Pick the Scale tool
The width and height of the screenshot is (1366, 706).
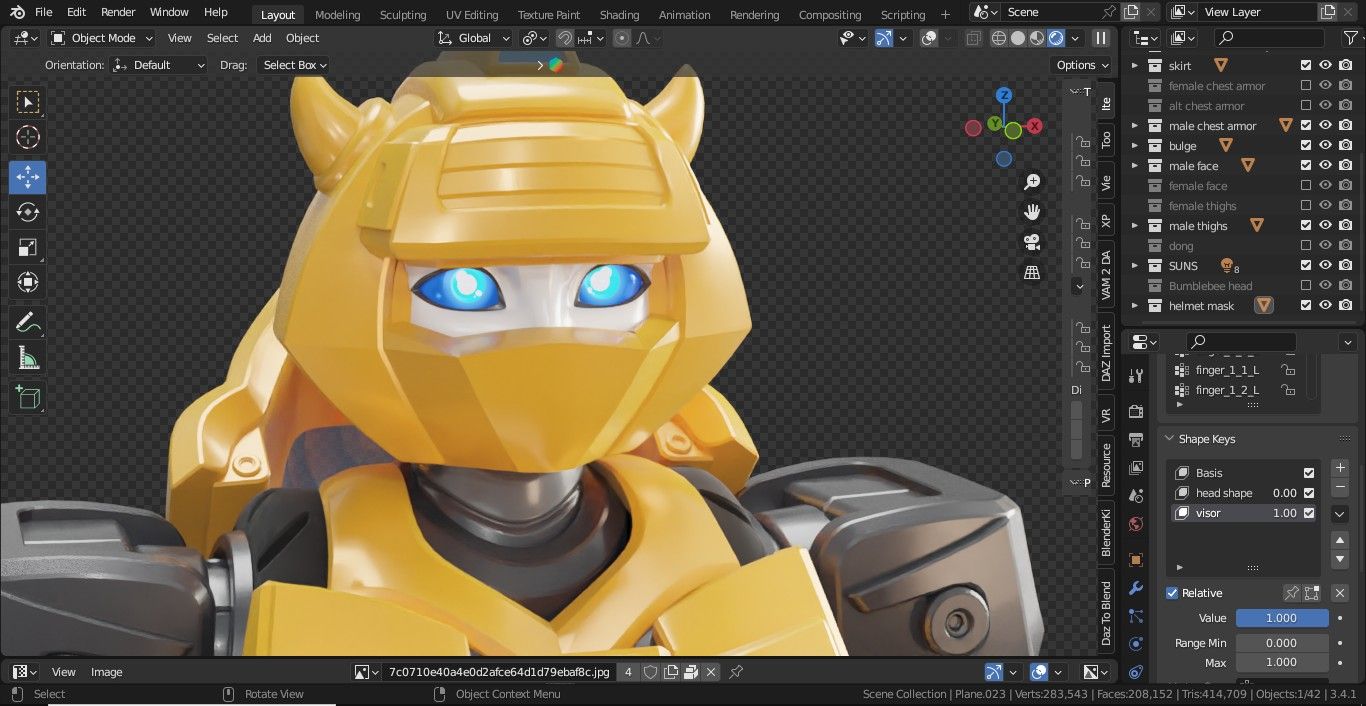[x=28, y=247]
